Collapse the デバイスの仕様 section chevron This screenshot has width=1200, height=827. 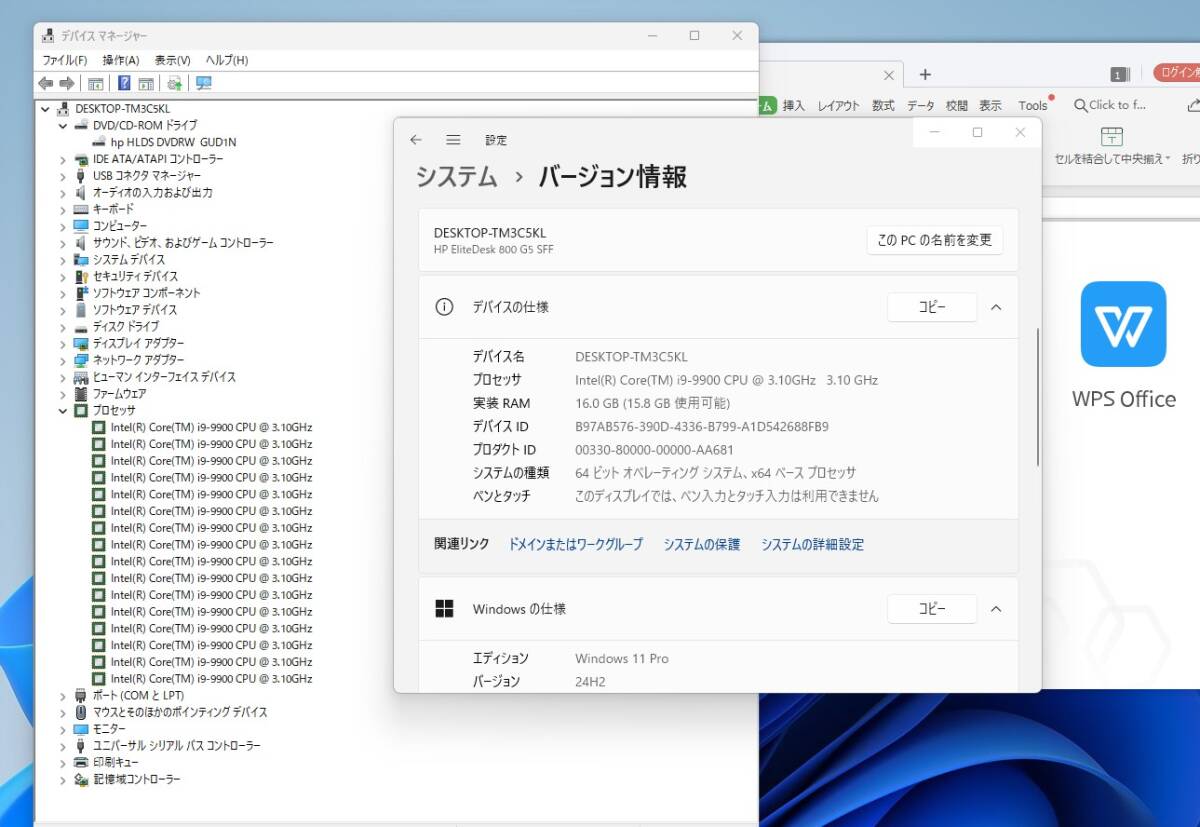tap(996, 307)
